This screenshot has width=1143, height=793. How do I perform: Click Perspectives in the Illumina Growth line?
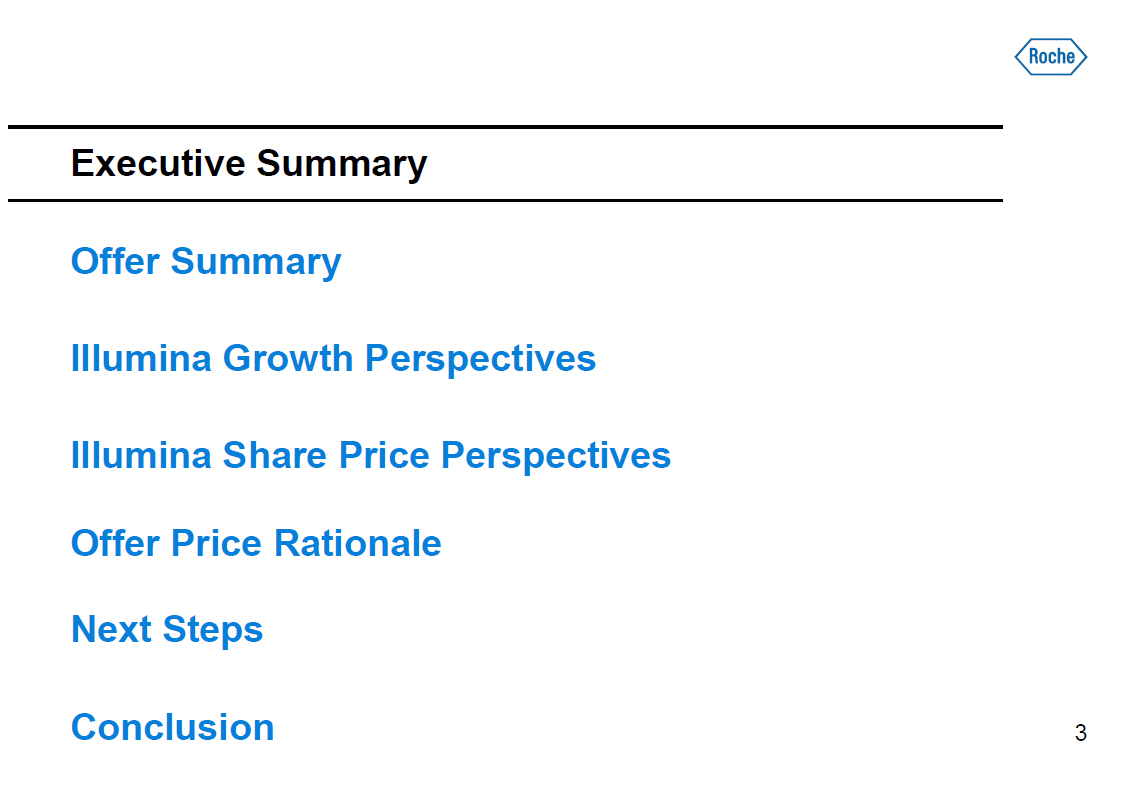tap(480, 358)
